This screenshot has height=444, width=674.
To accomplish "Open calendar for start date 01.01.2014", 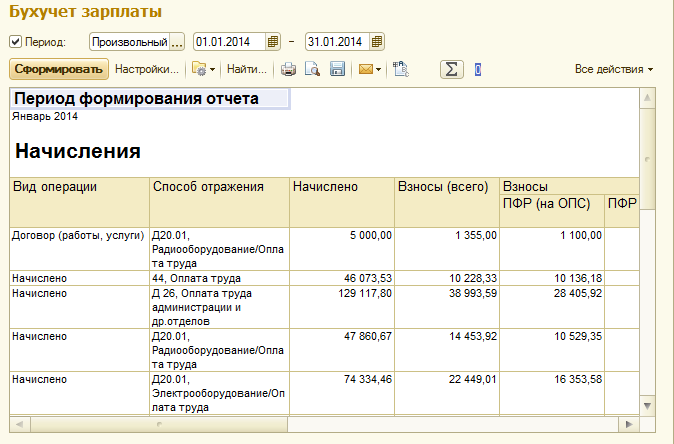I will tap(273, 42).
